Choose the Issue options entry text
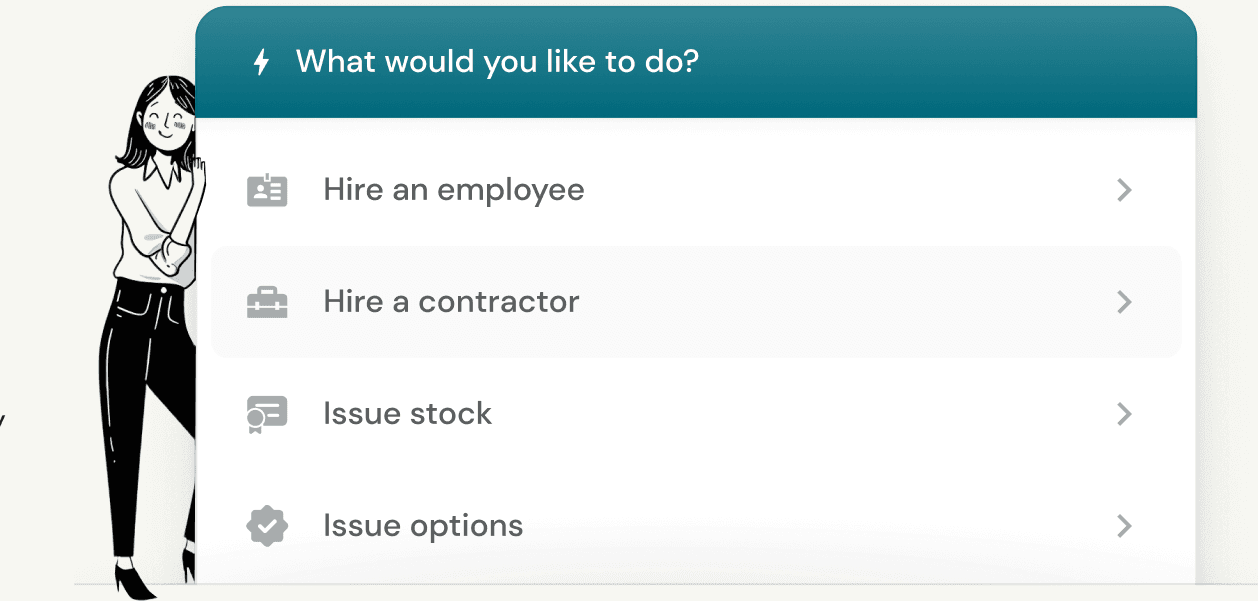 (423, 526)
